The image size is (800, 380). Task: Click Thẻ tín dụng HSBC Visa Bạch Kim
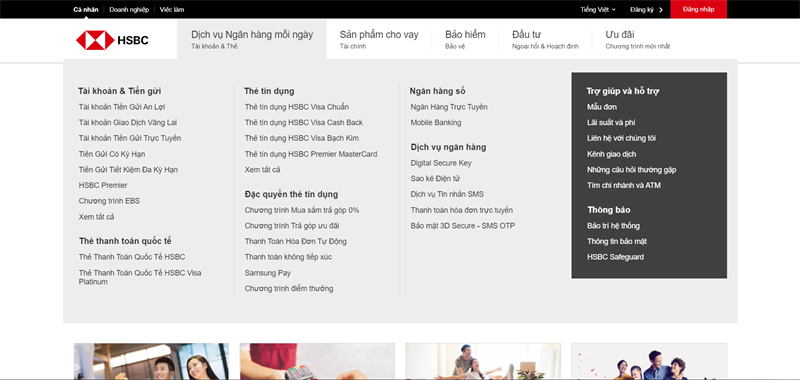coord(302,138)
